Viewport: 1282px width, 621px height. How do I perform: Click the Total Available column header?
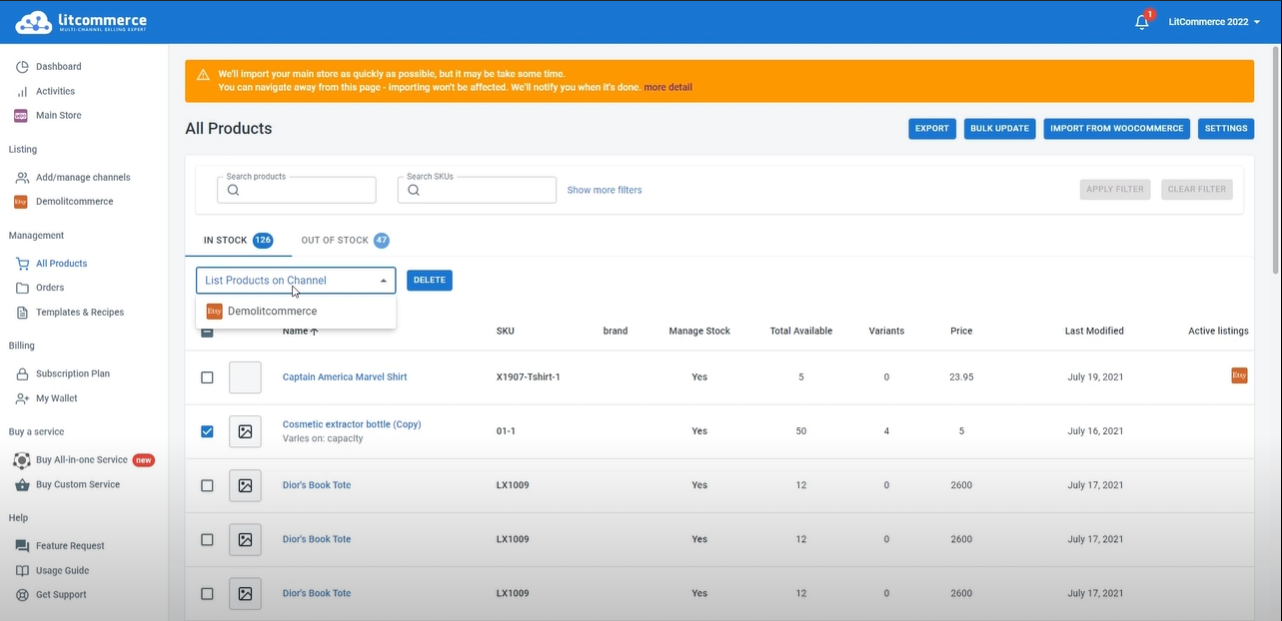click(801, 331)
